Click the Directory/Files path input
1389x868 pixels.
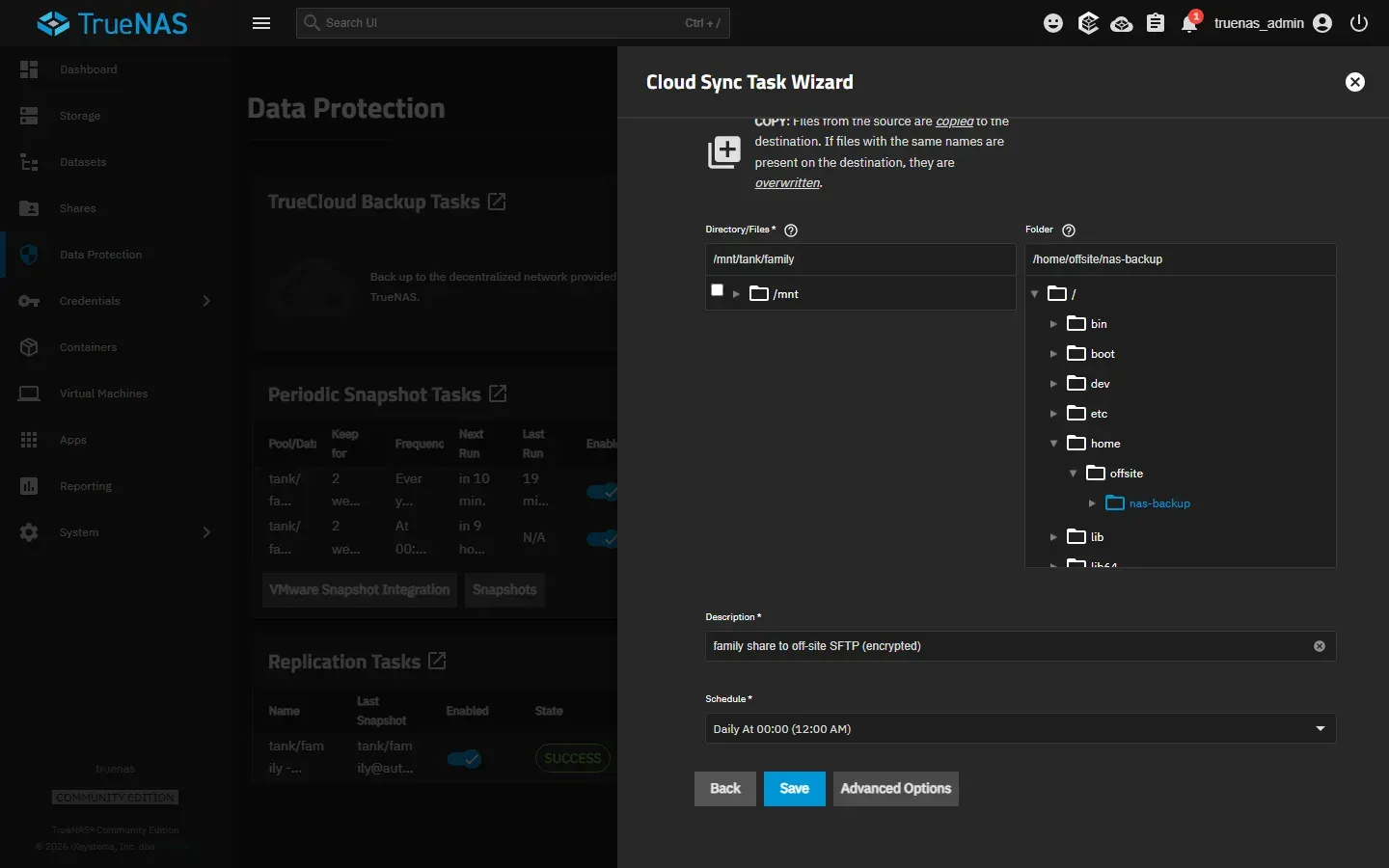(x=860, y=259)
